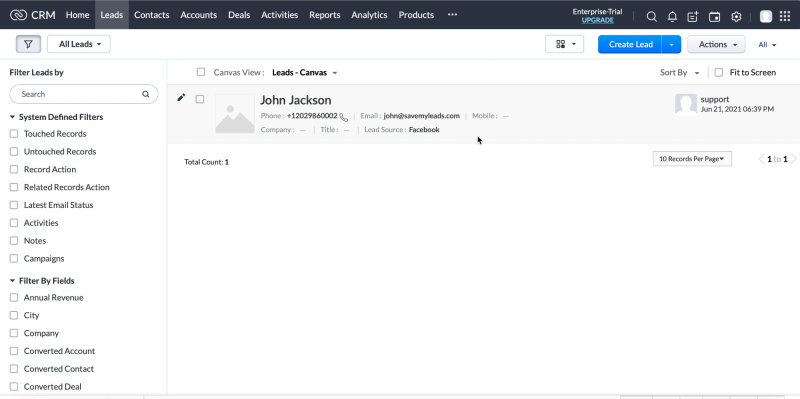Open the Contacts tab
Image resolution: width=800 pixels, height=399 pixels.
152,15
